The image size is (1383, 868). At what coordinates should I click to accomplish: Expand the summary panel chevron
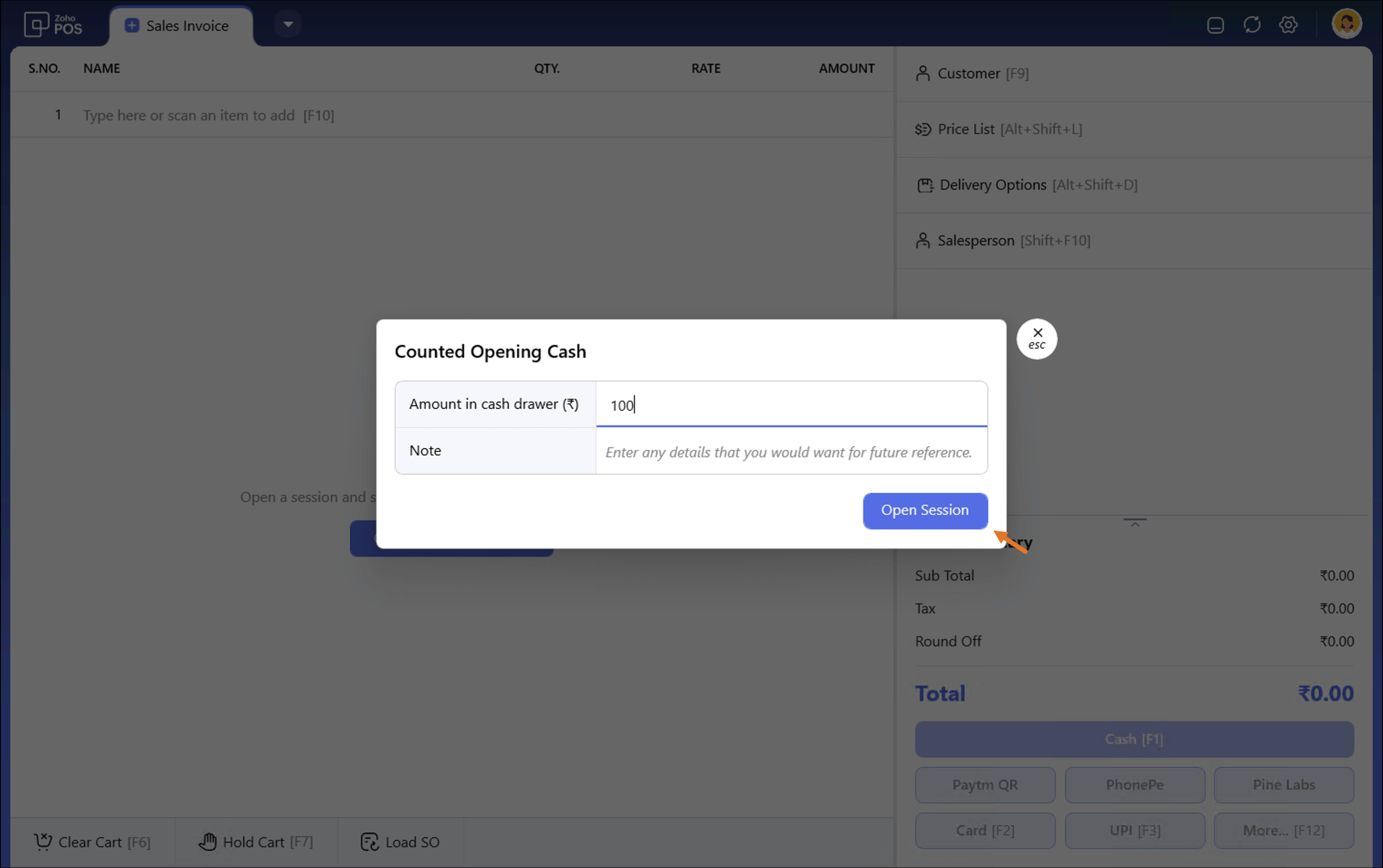1134,522
